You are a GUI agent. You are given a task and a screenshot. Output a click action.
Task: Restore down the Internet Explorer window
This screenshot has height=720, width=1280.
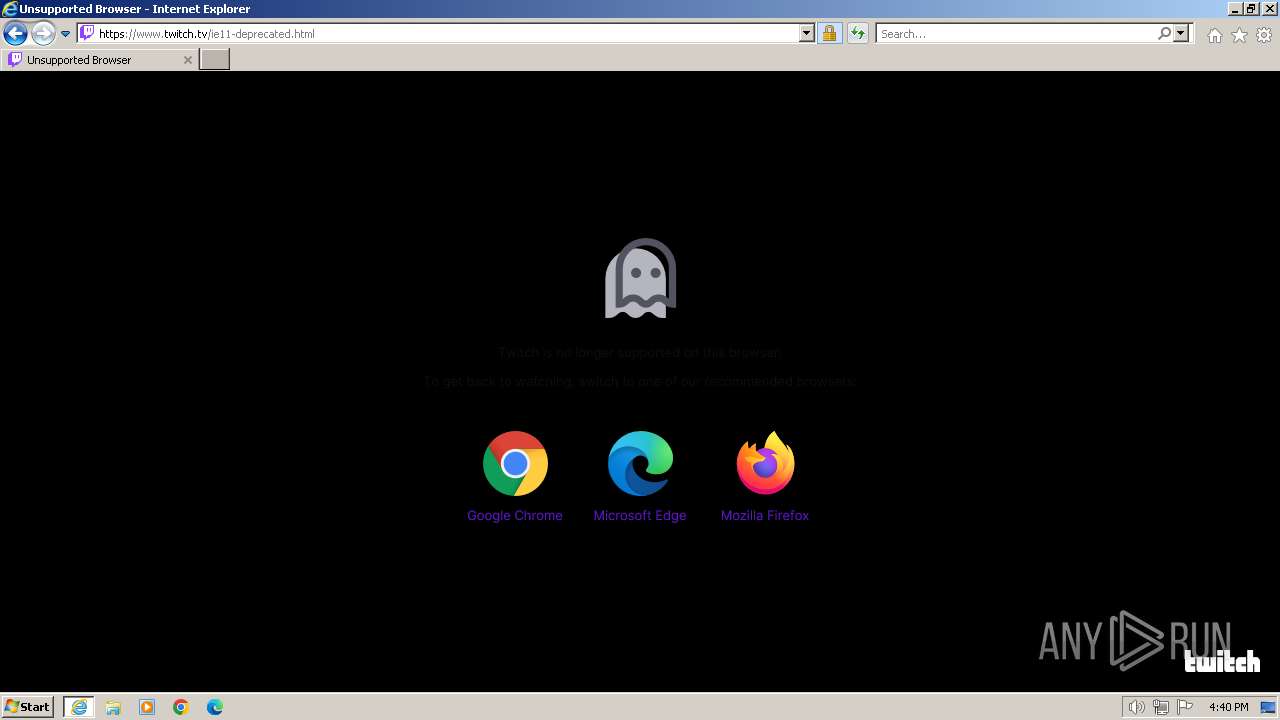pos(1251,9)
